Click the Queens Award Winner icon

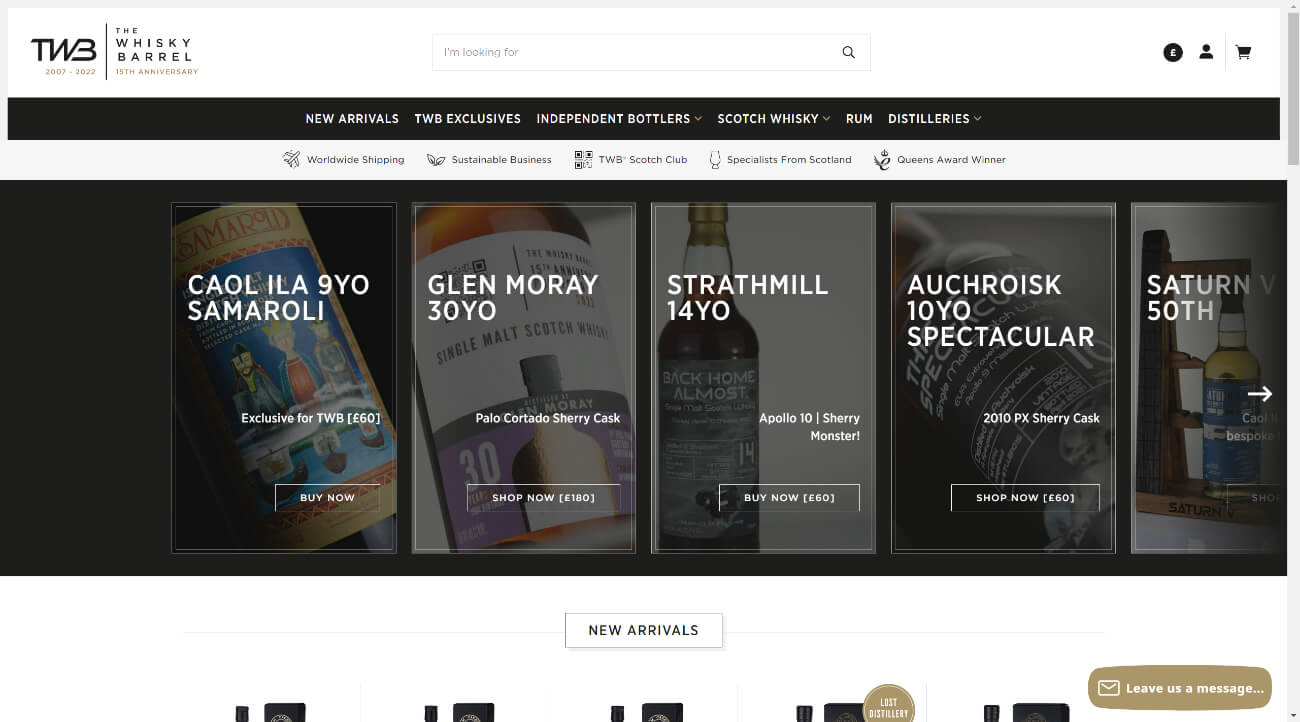[882, 159]
